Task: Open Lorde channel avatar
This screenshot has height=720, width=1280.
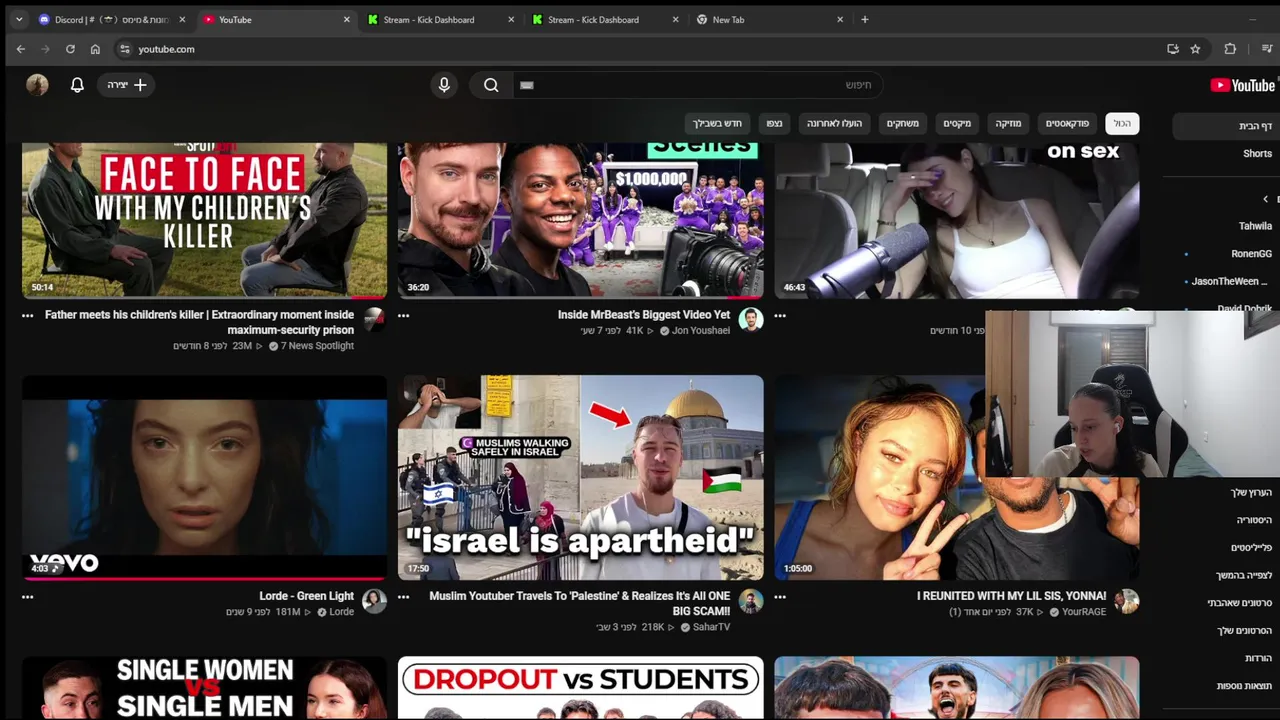Action: click(x=374, y=601)
